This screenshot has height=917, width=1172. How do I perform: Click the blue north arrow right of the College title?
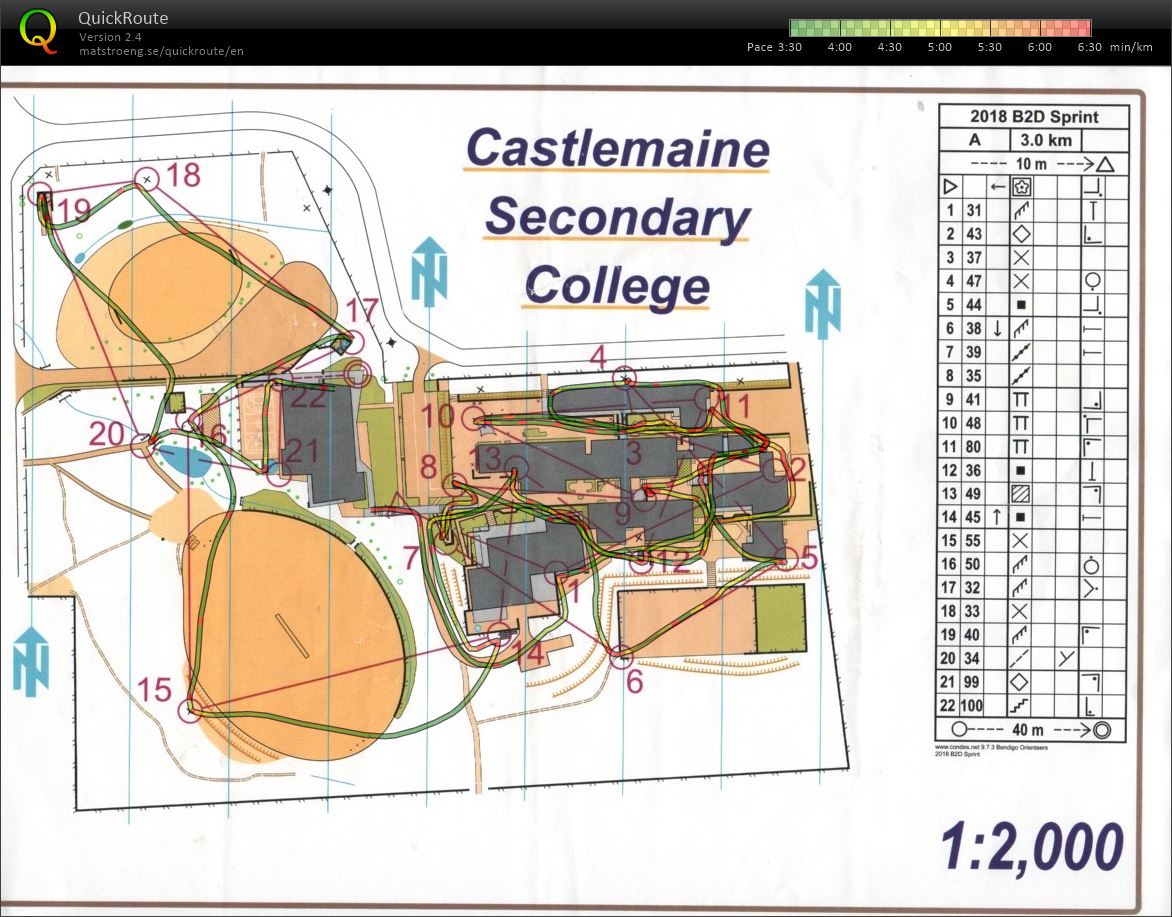pyautogui.click(x=822, y=303)
